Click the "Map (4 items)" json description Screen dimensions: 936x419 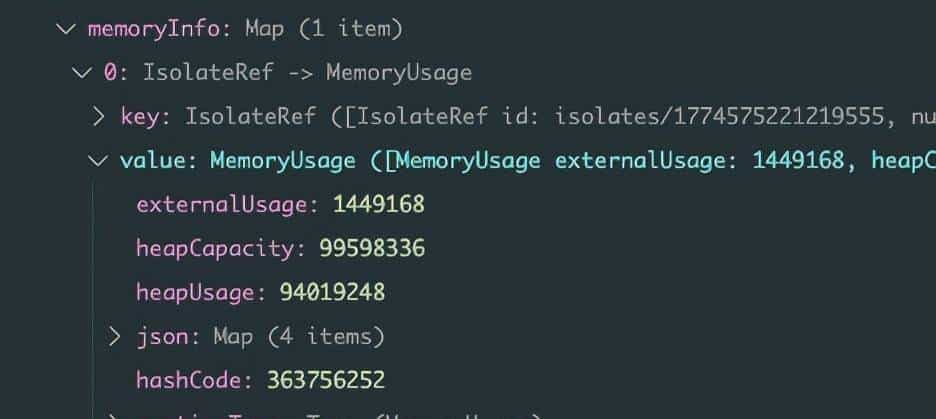pyautogui.click(x=299, y=336)
